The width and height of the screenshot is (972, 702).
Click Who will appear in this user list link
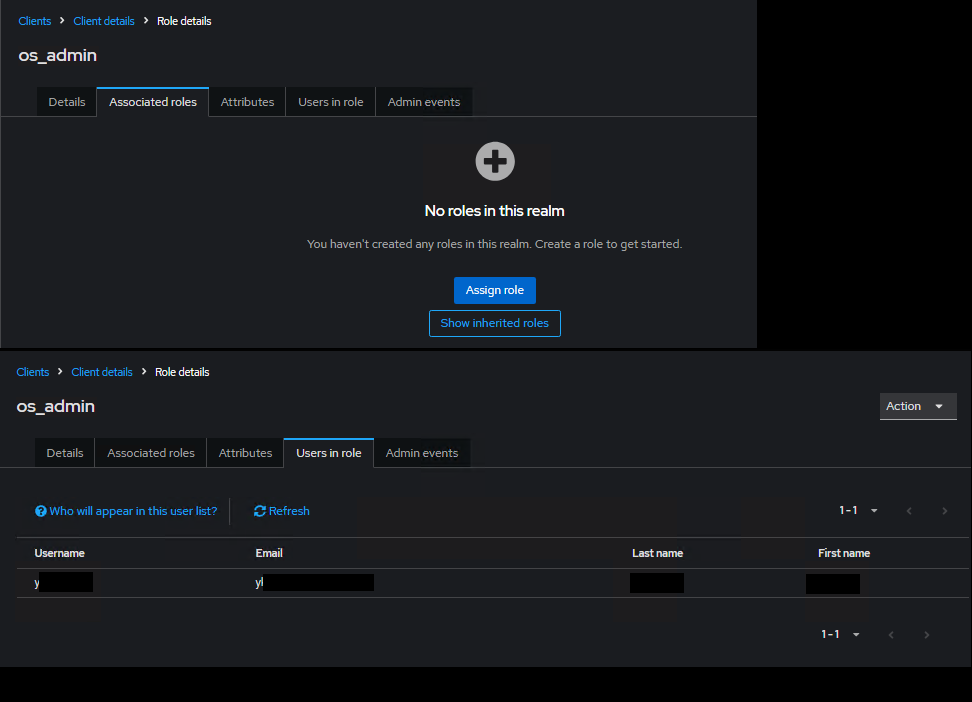click(133, 511)
